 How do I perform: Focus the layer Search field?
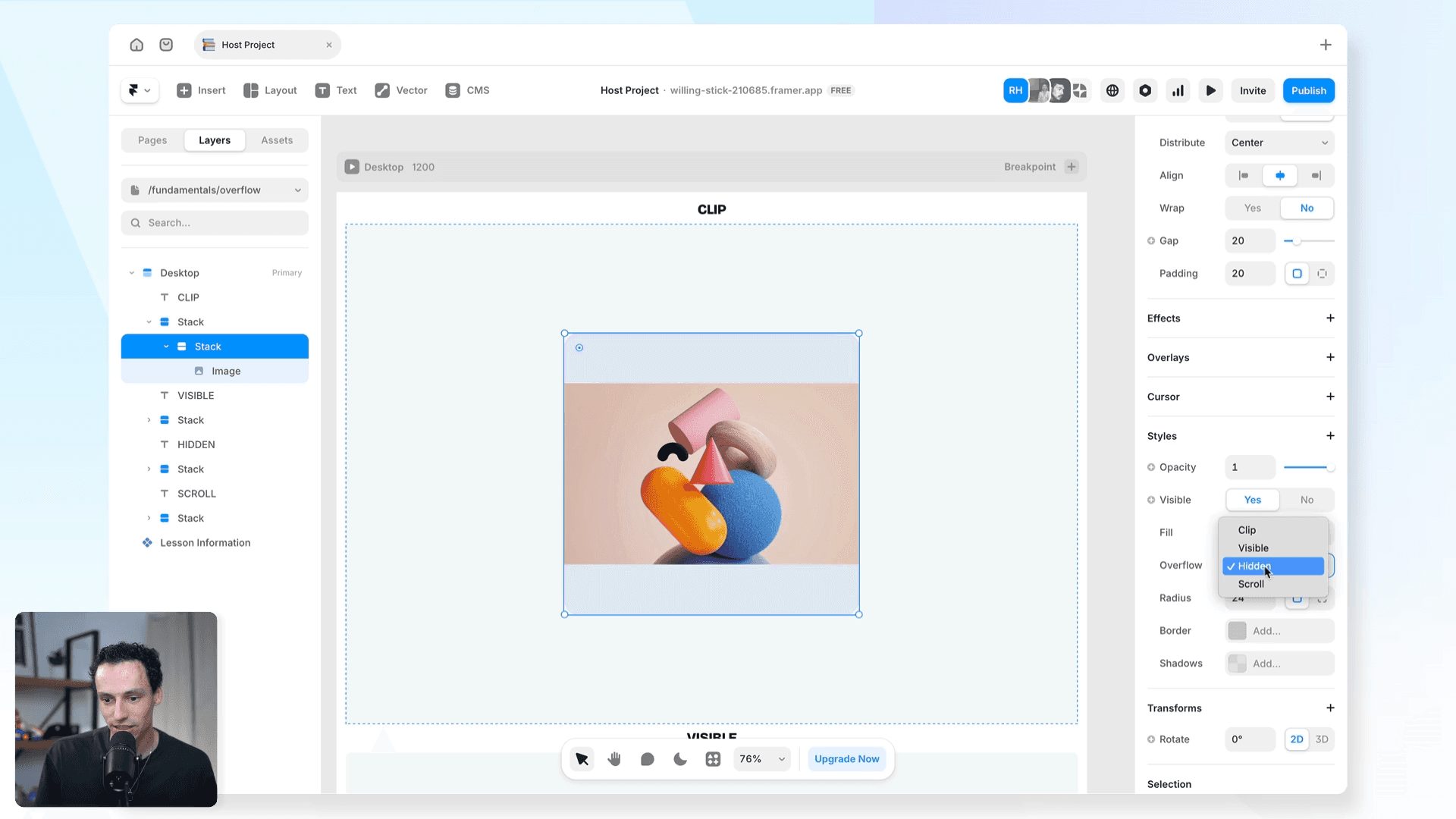pyautogui.click(x=215, y=223)
